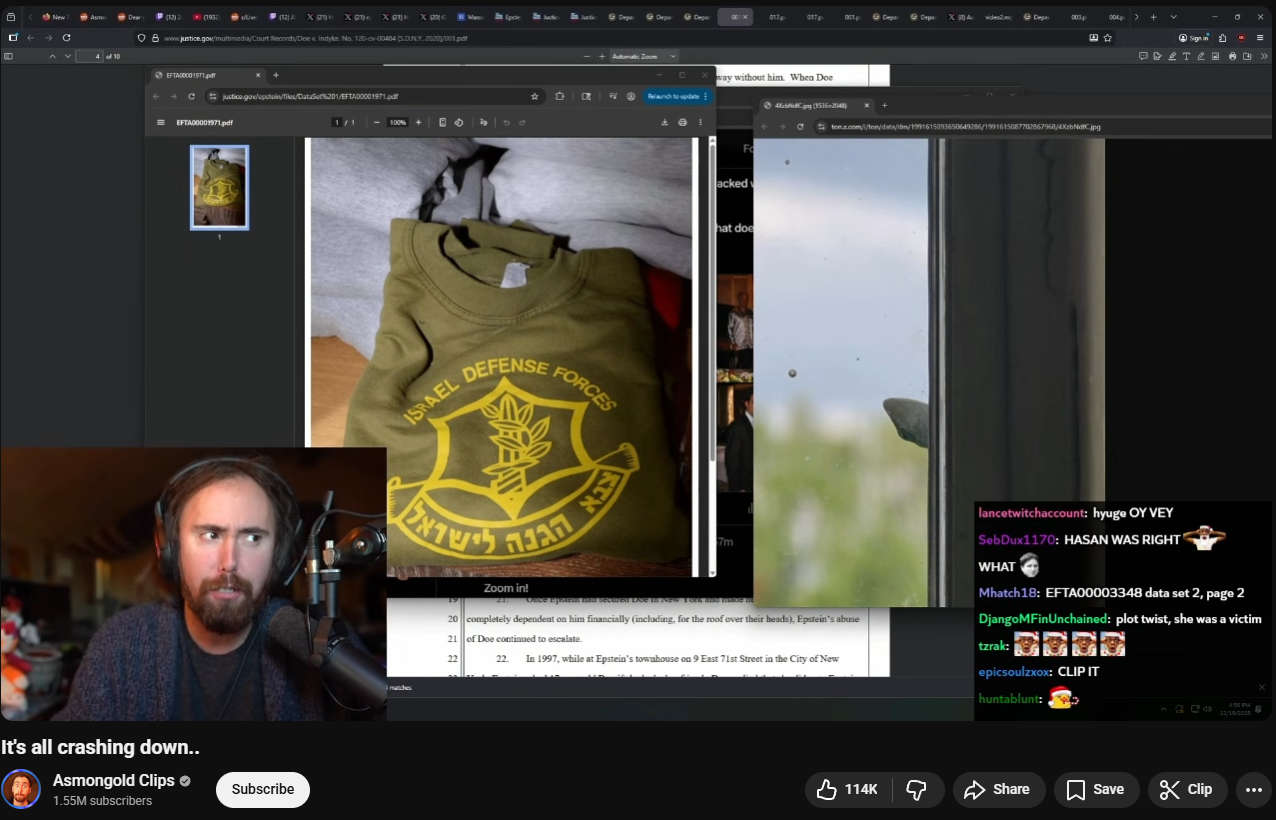Open Chrome profile avatar icon
This screenshot has height=820, width=1276.
pos(631,96)
